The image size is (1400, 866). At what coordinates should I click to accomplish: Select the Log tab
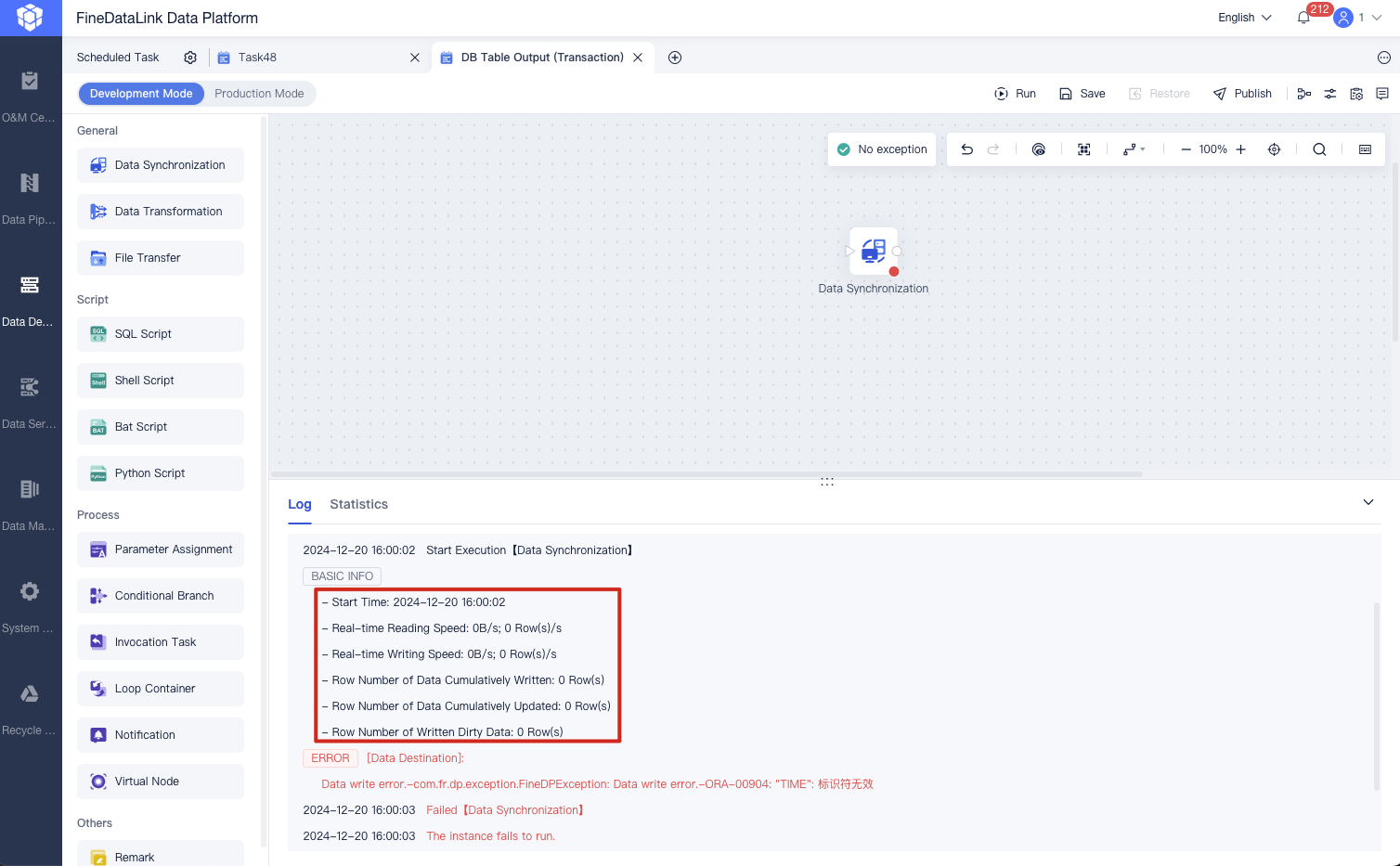point(299,504)
